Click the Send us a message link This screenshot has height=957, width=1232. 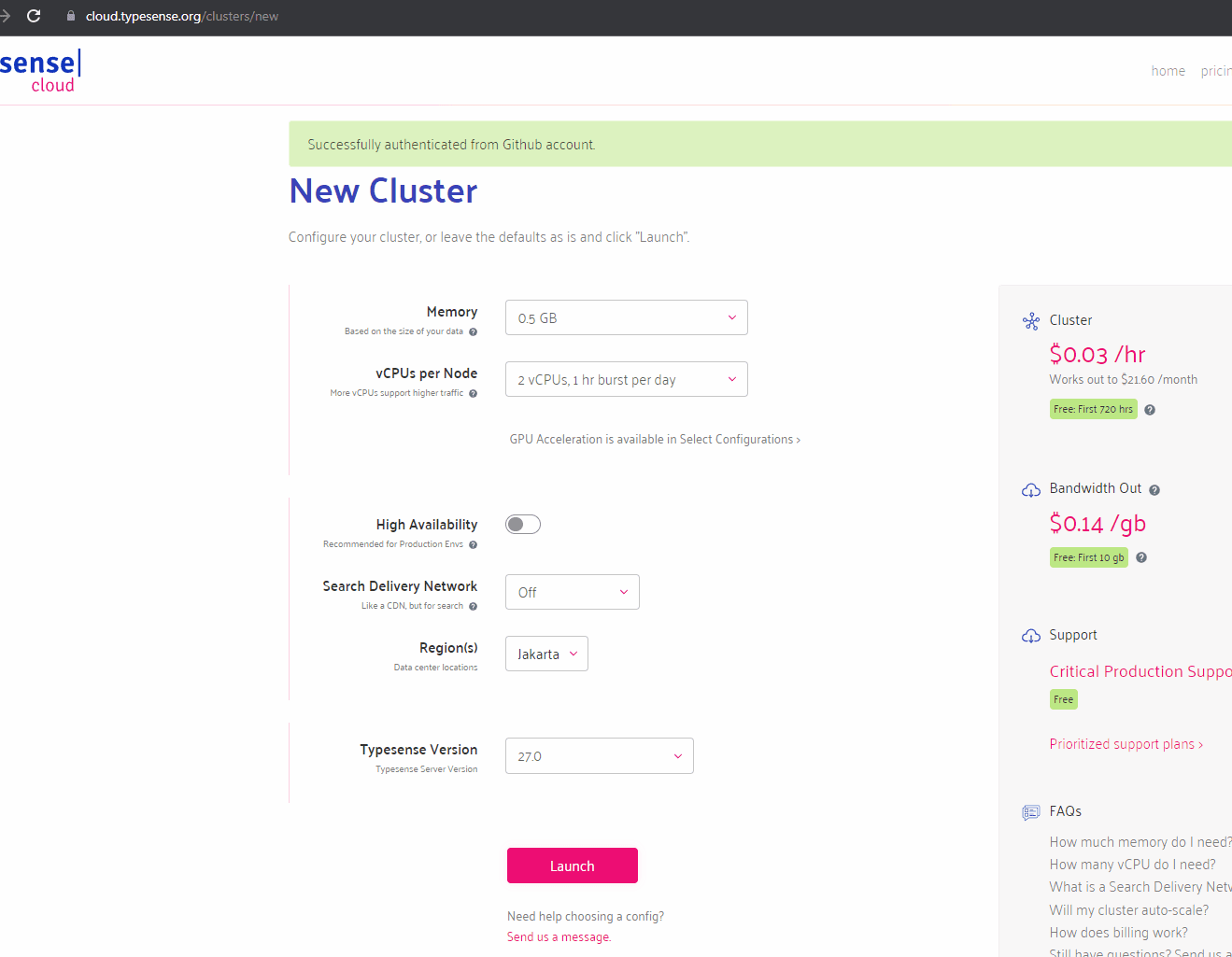(x=559, y=936)
